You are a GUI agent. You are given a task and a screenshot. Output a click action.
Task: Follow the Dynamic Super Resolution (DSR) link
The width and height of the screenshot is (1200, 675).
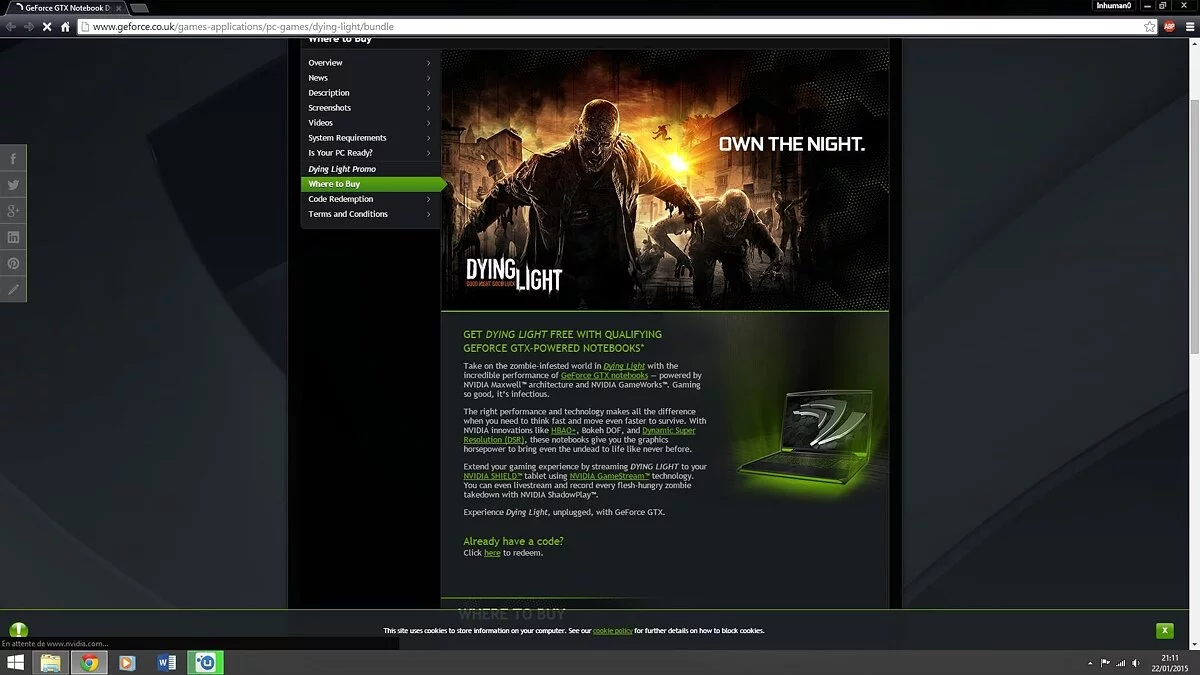[580, 435]
